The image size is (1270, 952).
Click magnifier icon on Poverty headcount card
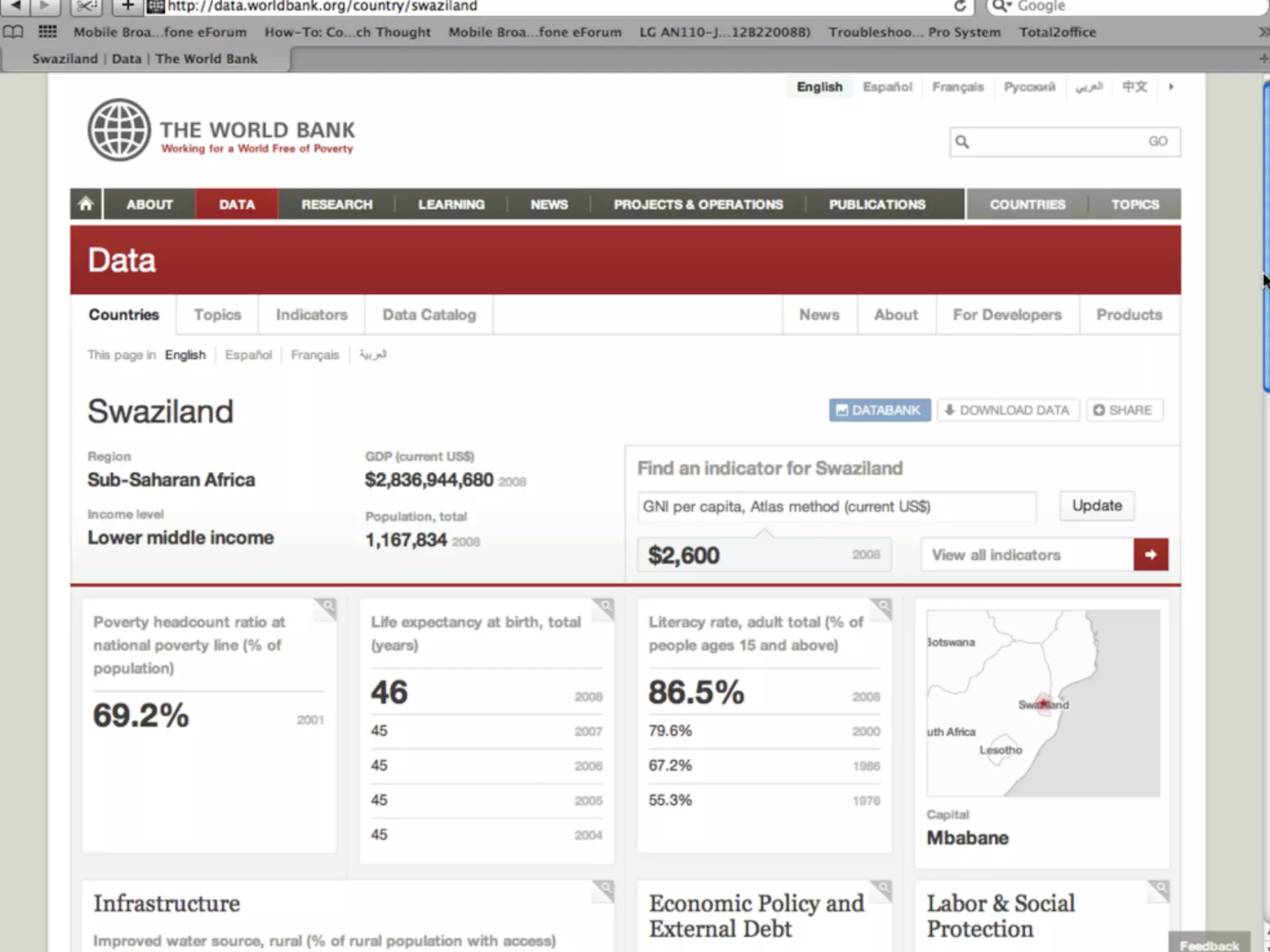click(x=326, y=607)
